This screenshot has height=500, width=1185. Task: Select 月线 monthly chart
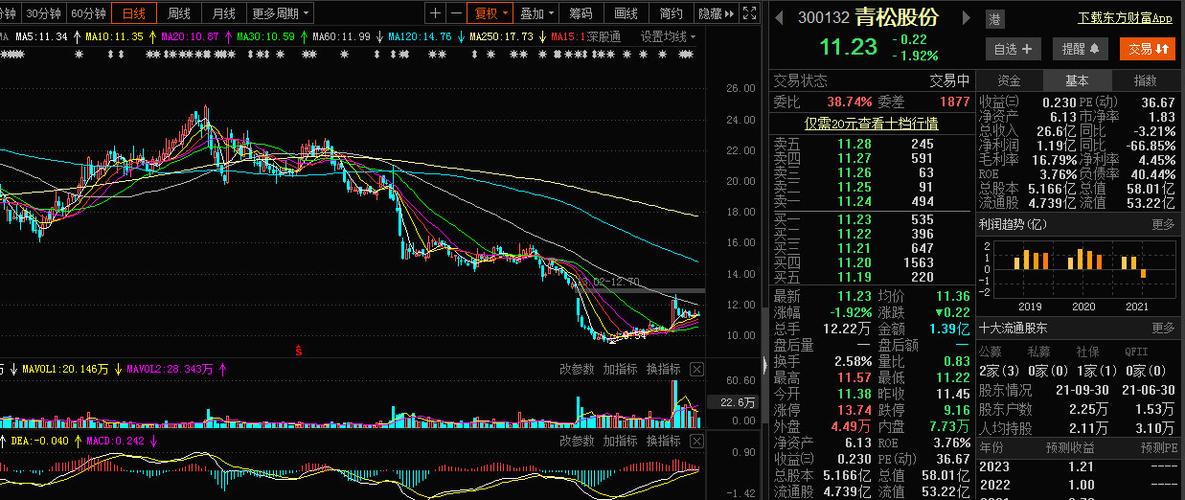(x=224, y=13)
